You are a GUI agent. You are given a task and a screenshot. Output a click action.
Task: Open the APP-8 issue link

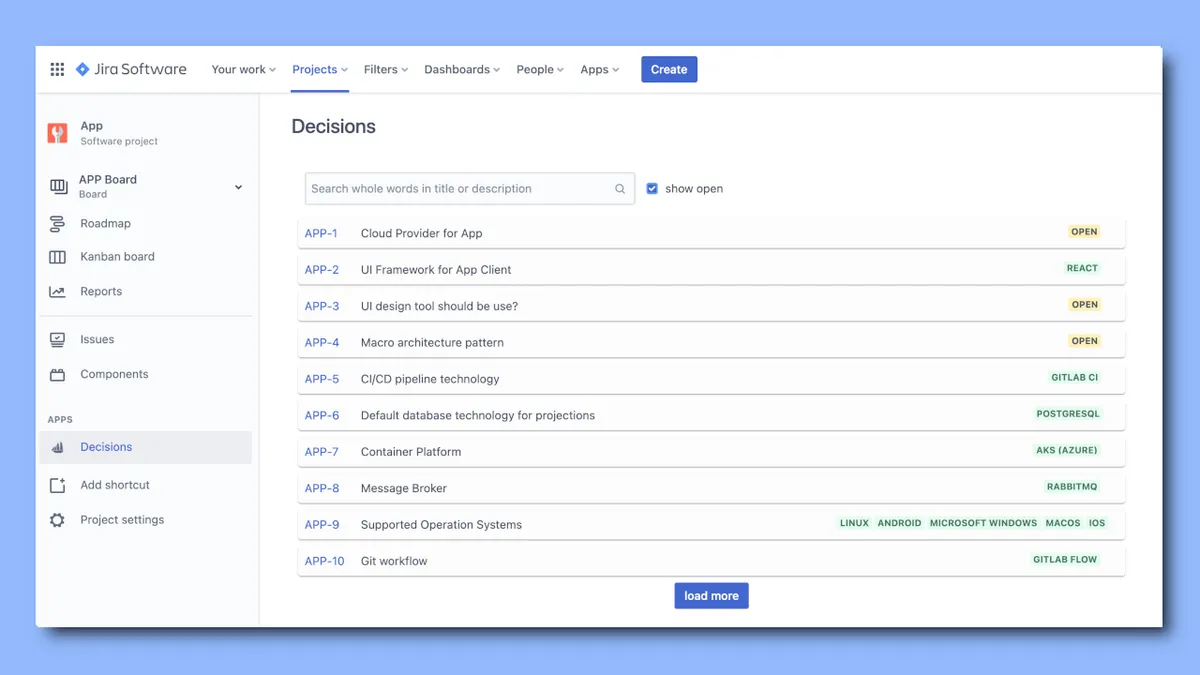point(322,489)
